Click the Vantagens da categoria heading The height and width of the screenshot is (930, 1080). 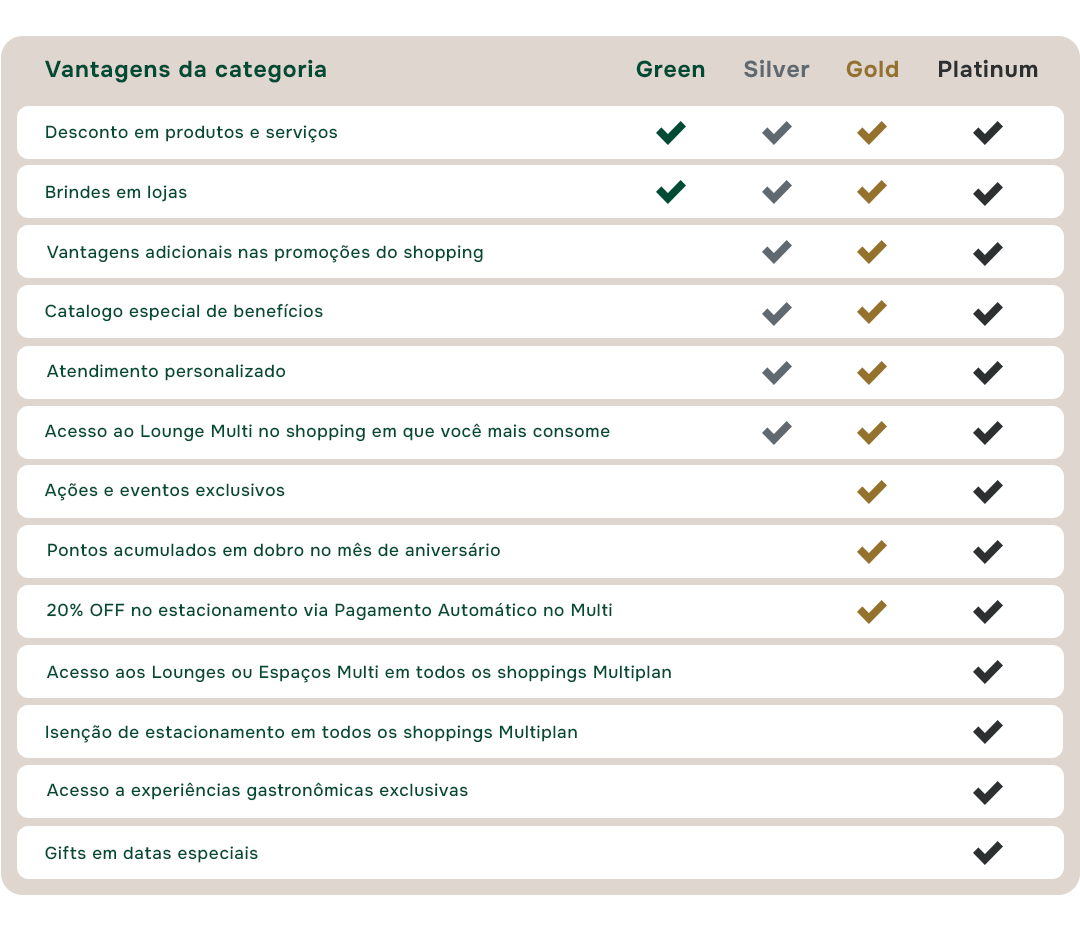click(186, 70)
